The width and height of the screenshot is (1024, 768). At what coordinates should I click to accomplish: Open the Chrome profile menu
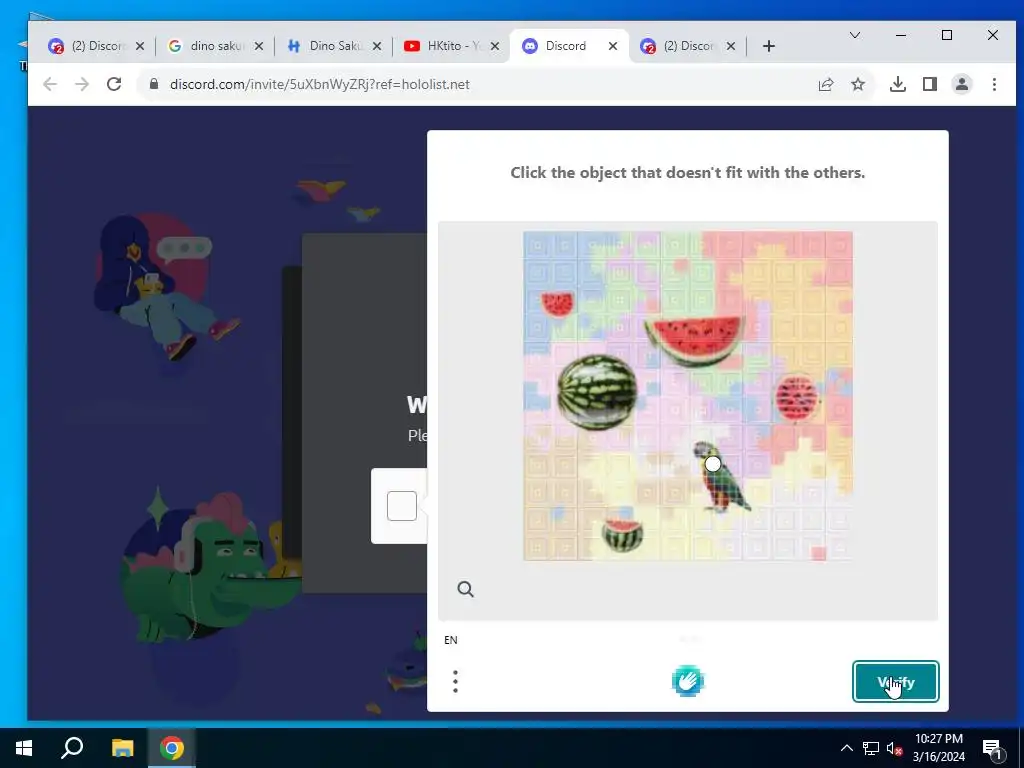tap(962, 84)
